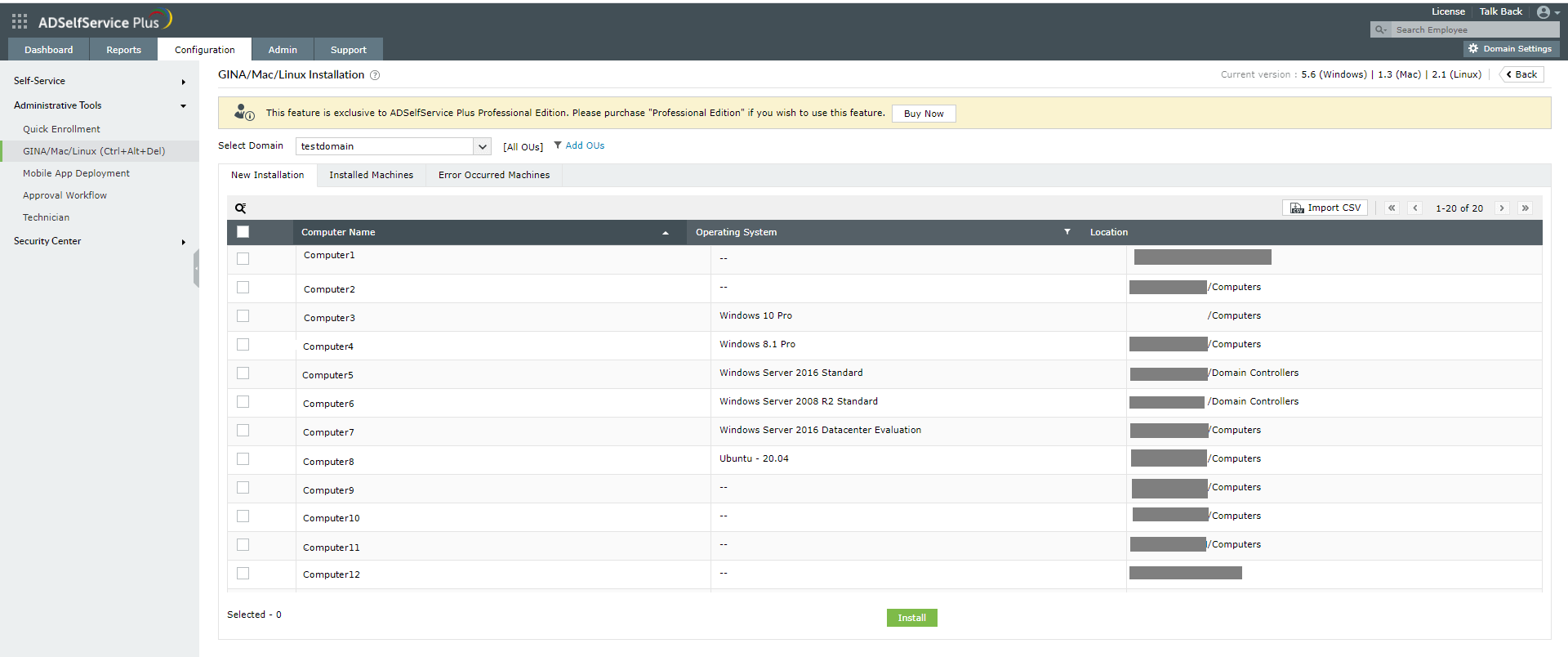Open the Select Domain dropdown
Screen dimensions: 1568x657
point(394,146)
